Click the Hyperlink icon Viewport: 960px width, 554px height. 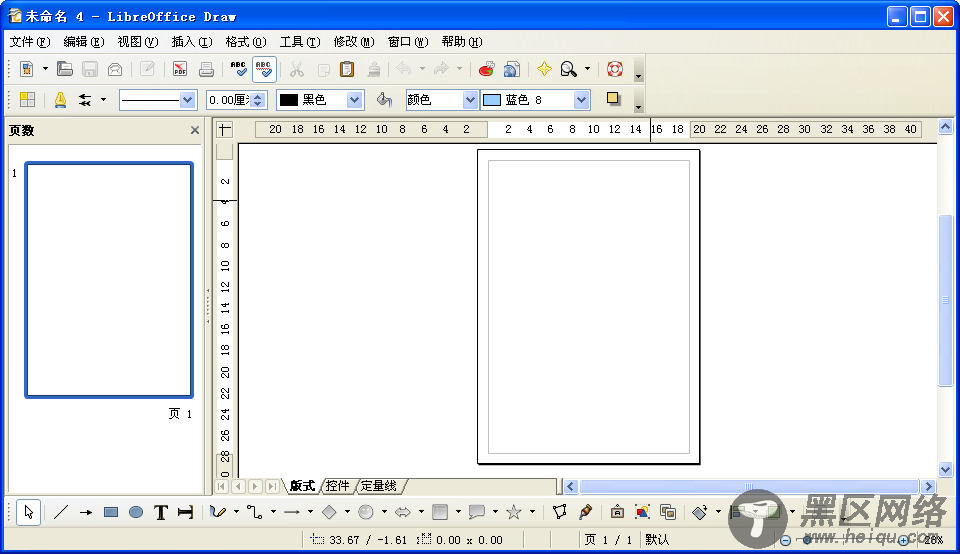tap(511, 69)
